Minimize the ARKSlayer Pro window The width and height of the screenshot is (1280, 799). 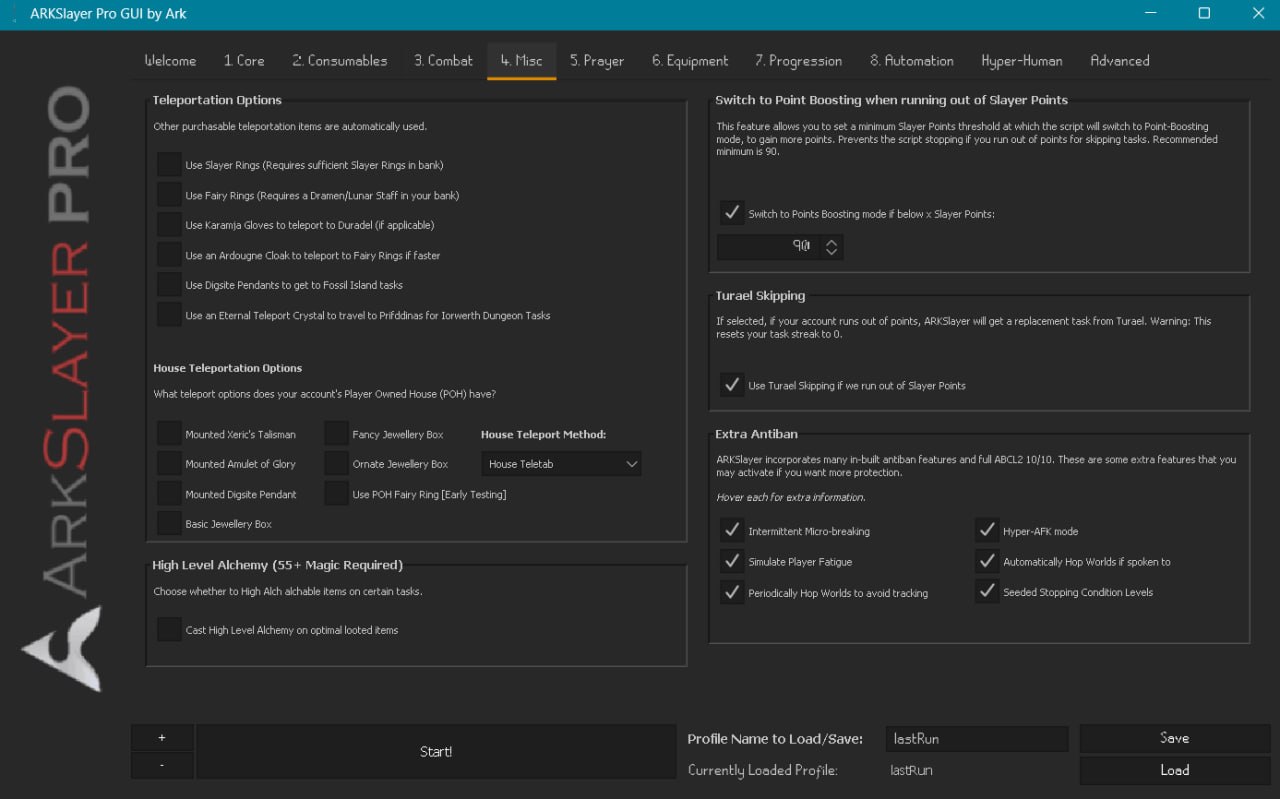(1149, 14)
